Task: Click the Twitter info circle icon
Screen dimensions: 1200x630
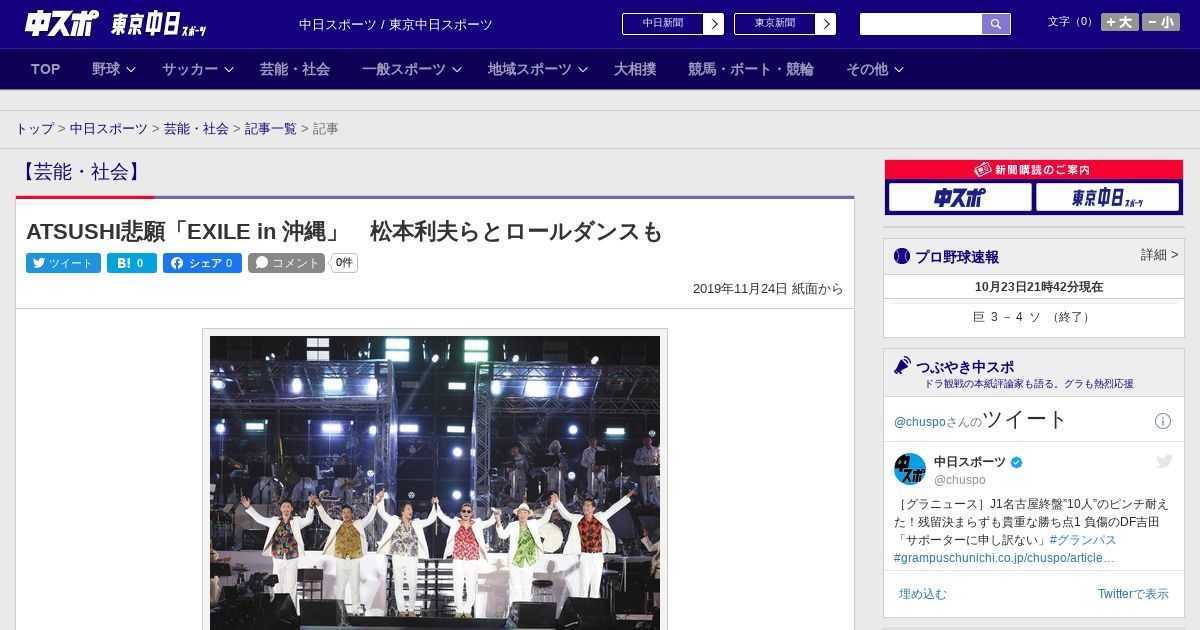Action: point(1163,421)
